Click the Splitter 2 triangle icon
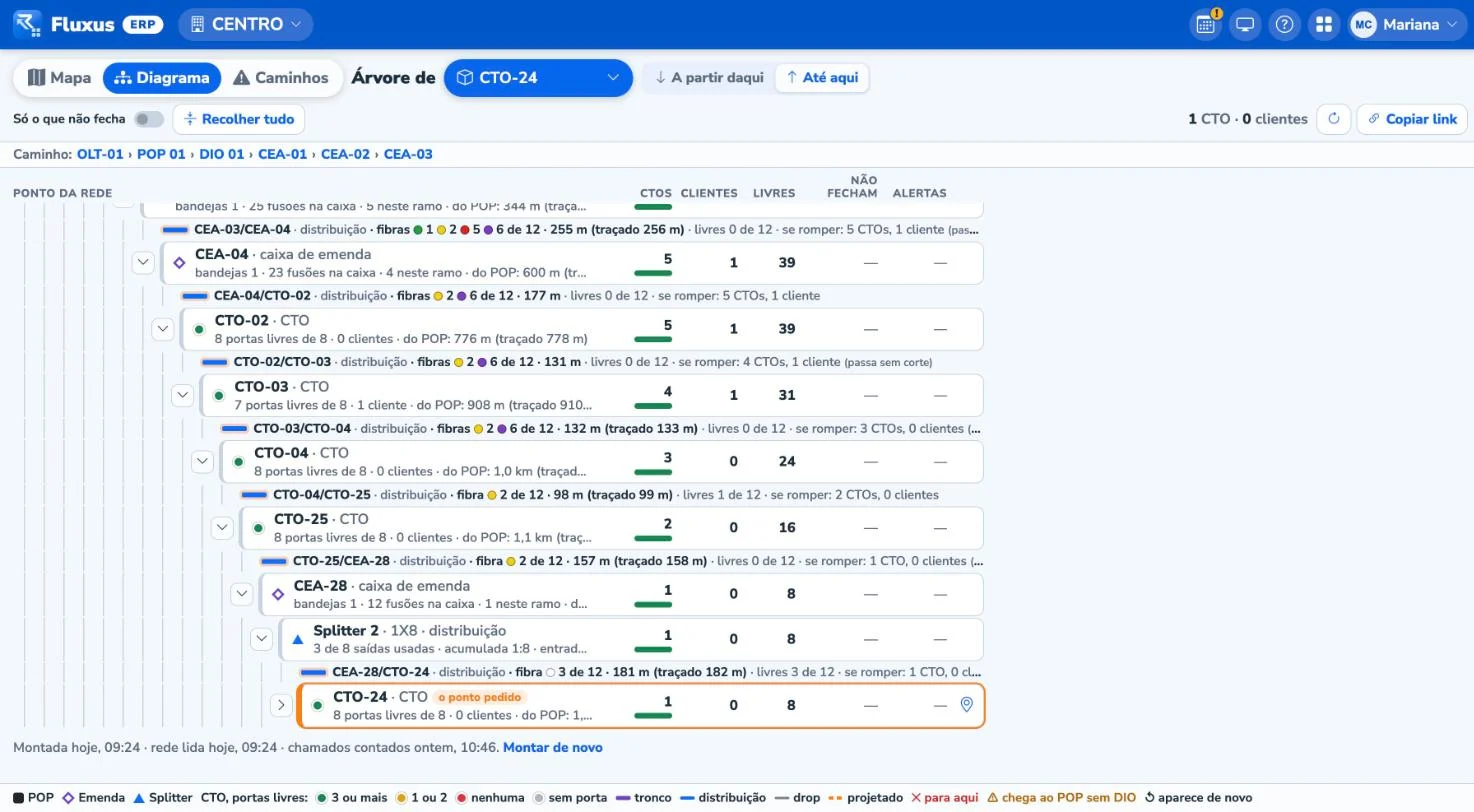 pos(297,639)
